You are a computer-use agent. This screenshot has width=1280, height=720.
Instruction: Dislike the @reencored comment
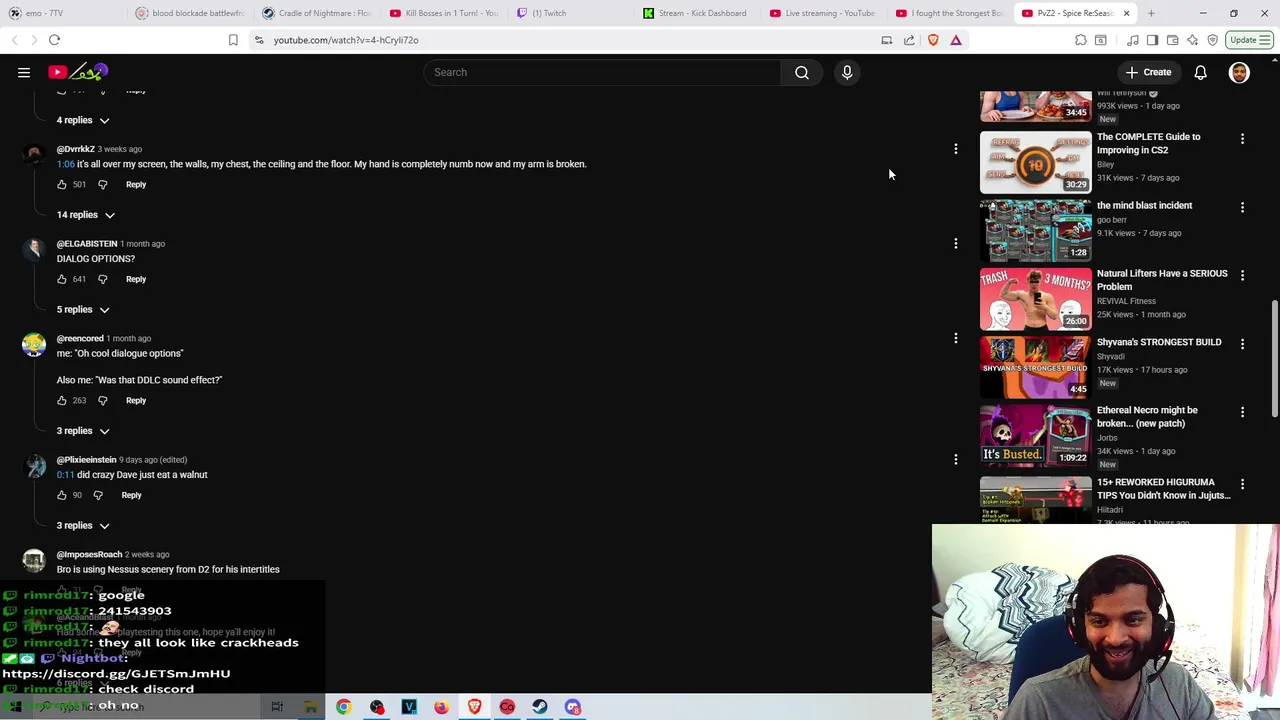(102, 400)
